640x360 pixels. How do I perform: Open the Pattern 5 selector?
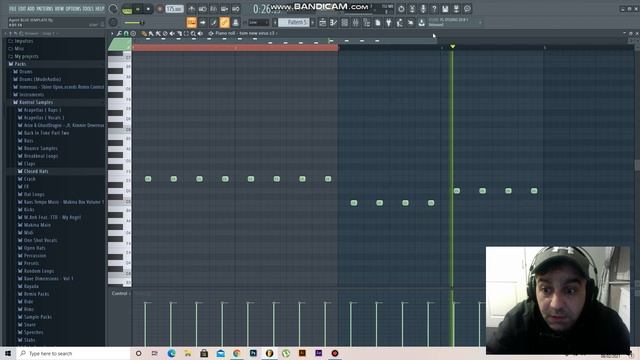pos(294,22)
